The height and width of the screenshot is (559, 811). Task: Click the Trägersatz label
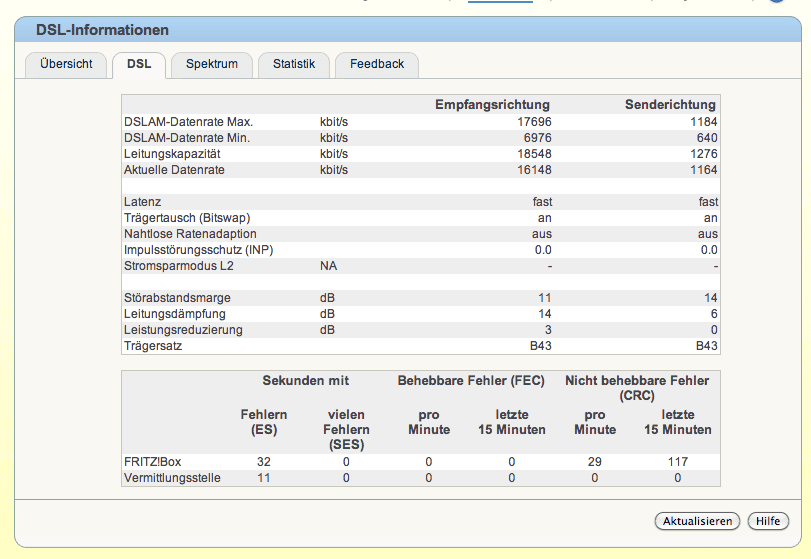click(x=153, y=346)
